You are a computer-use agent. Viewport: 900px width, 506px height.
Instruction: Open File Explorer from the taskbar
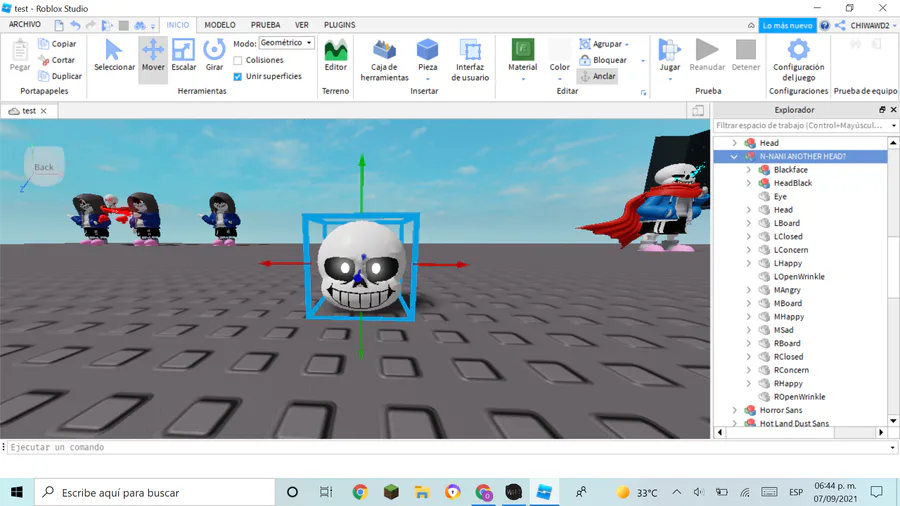[x=422, y=492]
